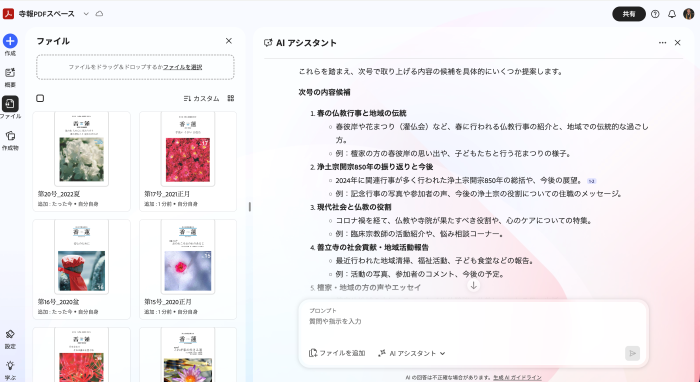This screenshot has height=382, width=700.
Task: Click heading 現代社会と仏教の役割
Action: coord(354,207)
